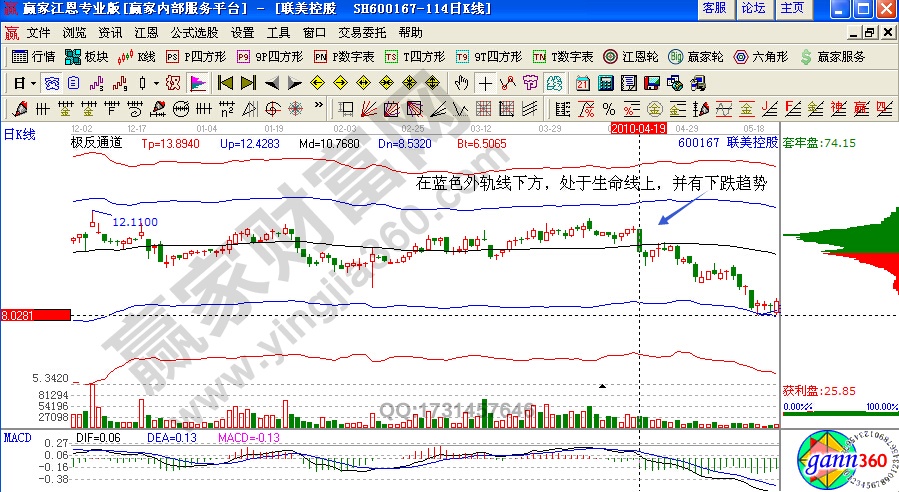
Task: Open the 六角形 hexagon tool
Action: [x=761, y=57]
